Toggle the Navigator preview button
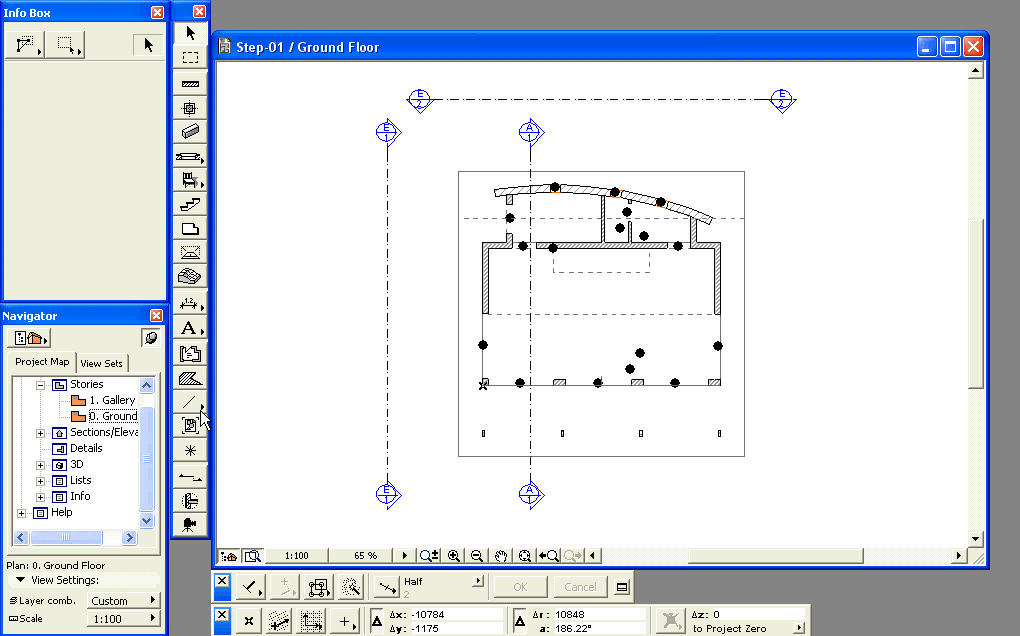The image size is (1020, 636). point(150,338)
